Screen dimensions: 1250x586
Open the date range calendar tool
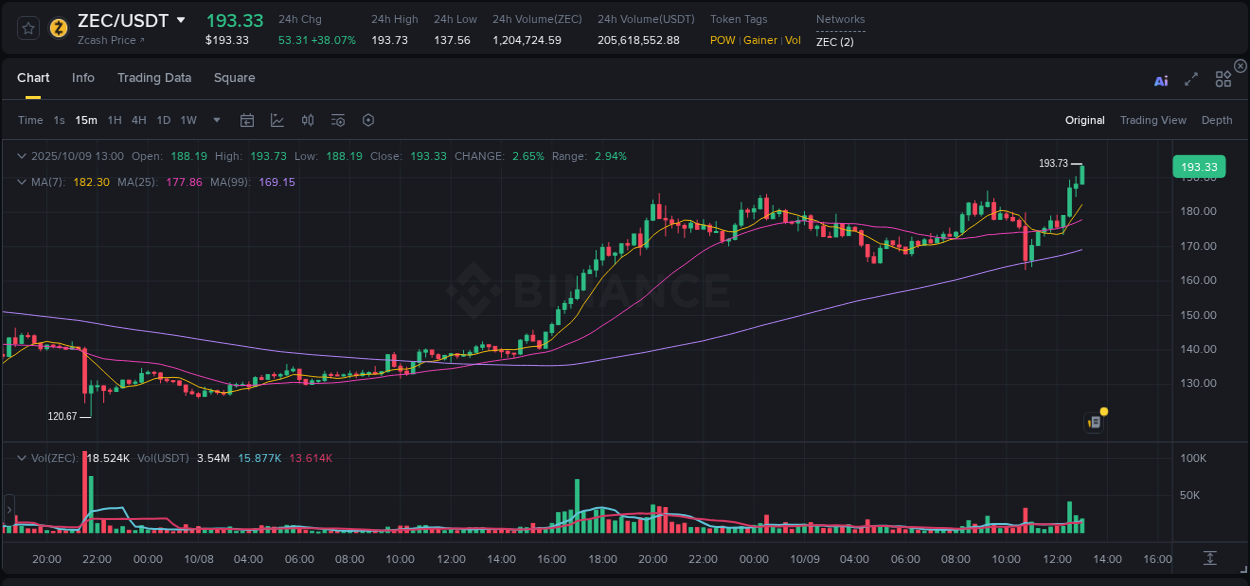tap(247, 119)
